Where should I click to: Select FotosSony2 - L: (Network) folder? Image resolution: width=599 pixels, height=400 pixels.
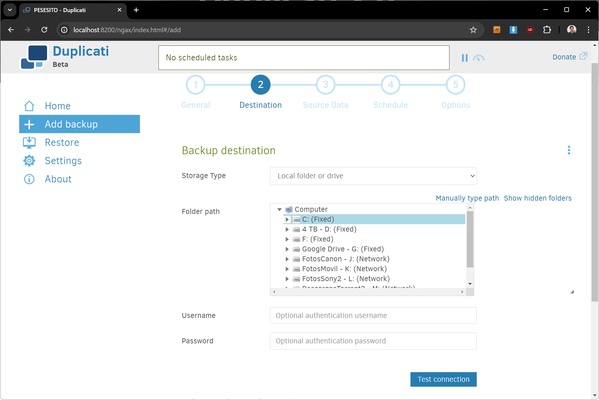click(346, 279)
